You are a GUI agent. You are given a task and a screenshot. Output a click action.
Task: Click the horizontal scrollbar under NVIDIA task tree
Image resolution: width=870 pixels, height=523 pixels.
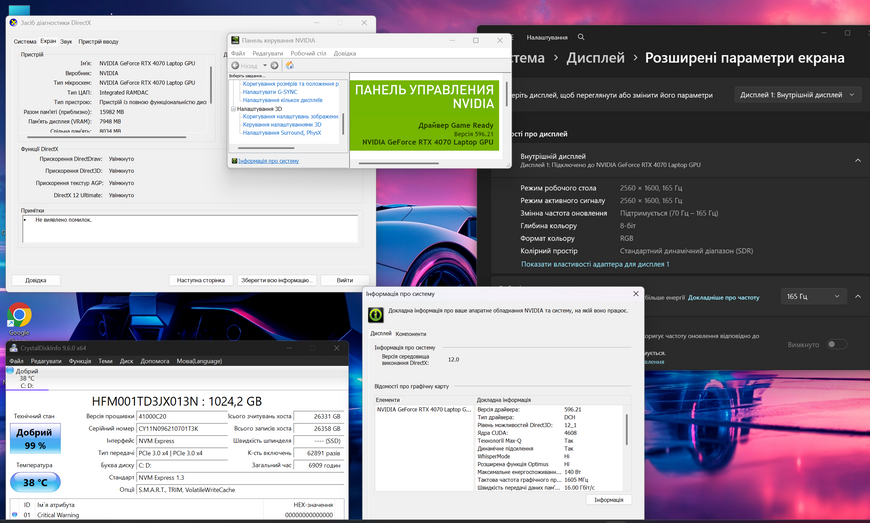point(266,148)
